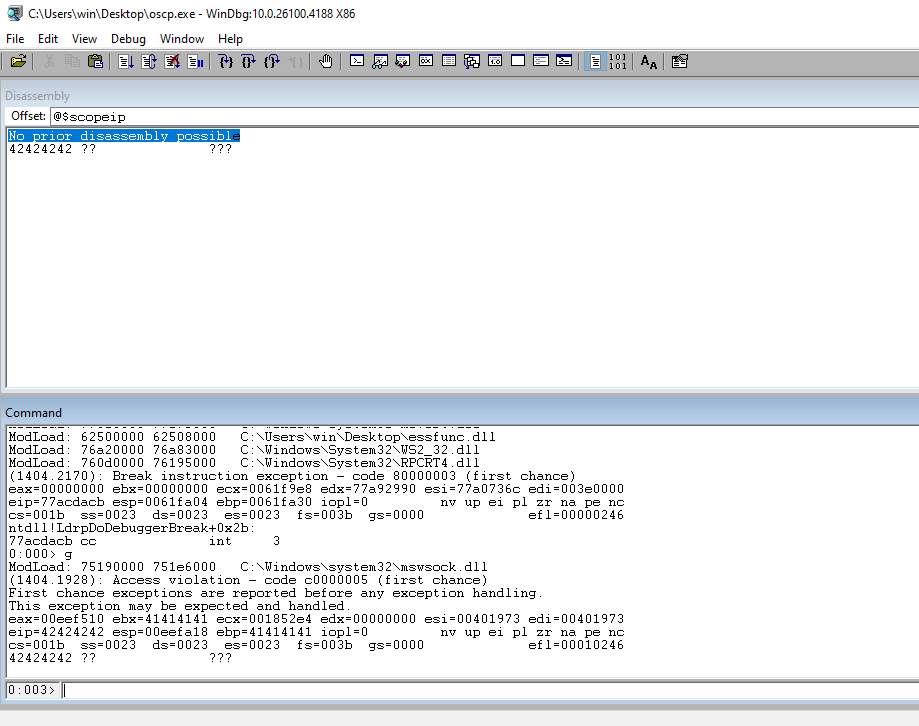Expand the View menu
Screen dimensions: 919x726
click(x=85, y=38)
